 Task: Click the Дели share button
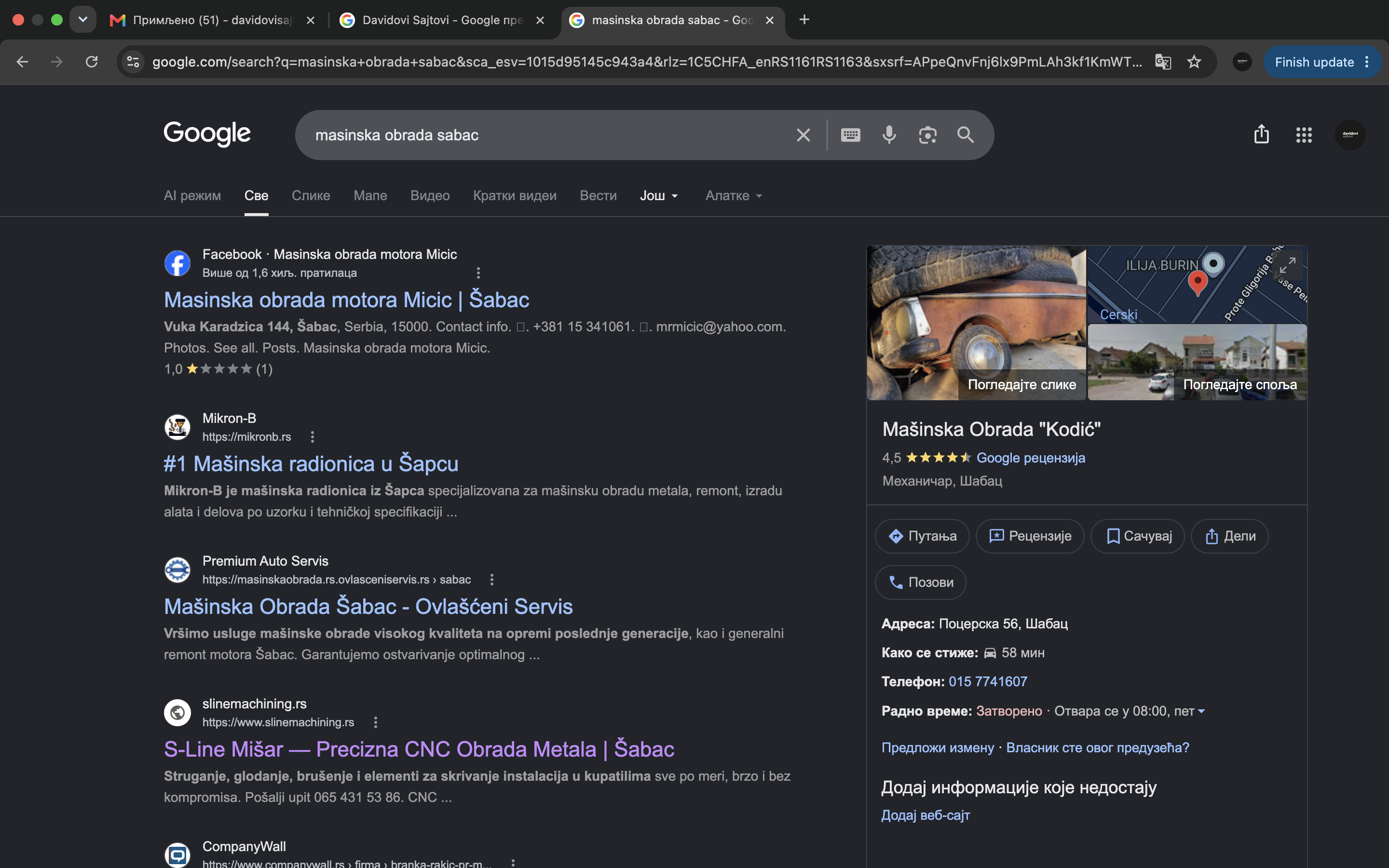[x=1229, y=536]
